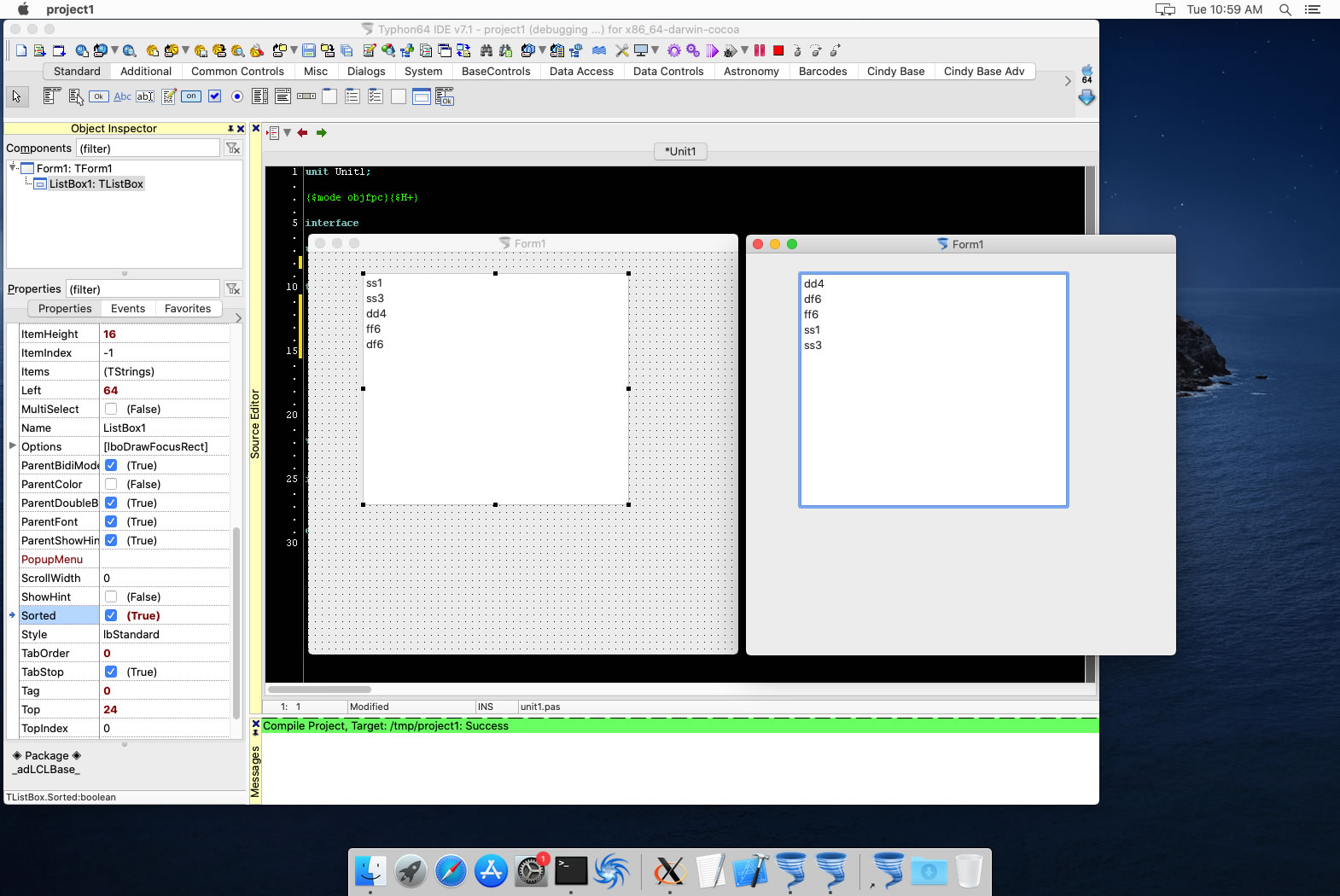Toggle the ParentFont checkbox
This screenshot has width=1340, height=896.
(x=111, y=521)
